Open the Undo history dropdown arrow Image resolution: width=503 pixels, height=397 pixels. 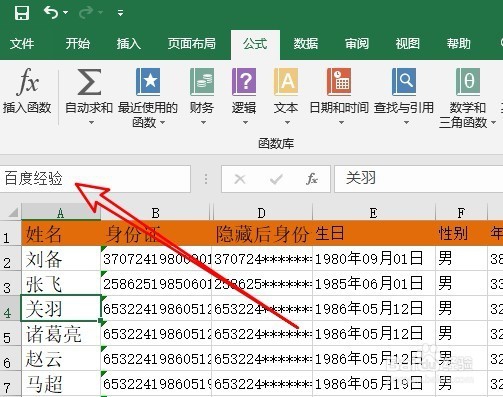click(66, 13)
